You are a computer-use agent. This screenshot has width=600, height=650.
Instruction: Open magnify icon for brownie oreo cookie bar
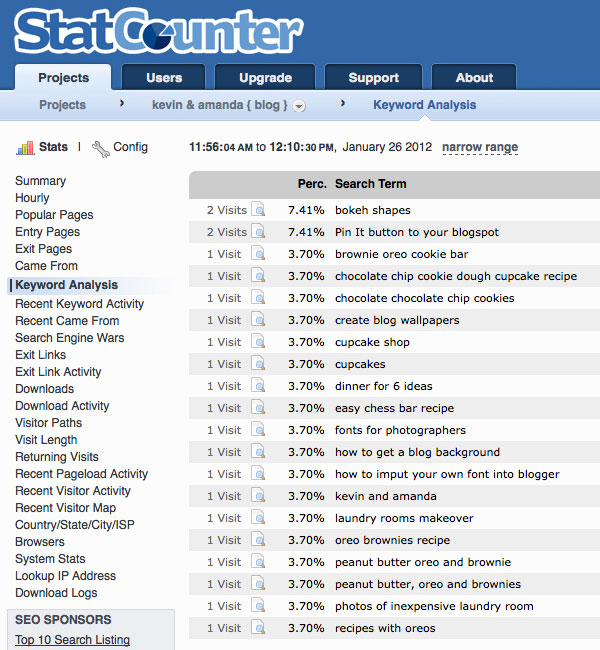click(x=258, y=253)
